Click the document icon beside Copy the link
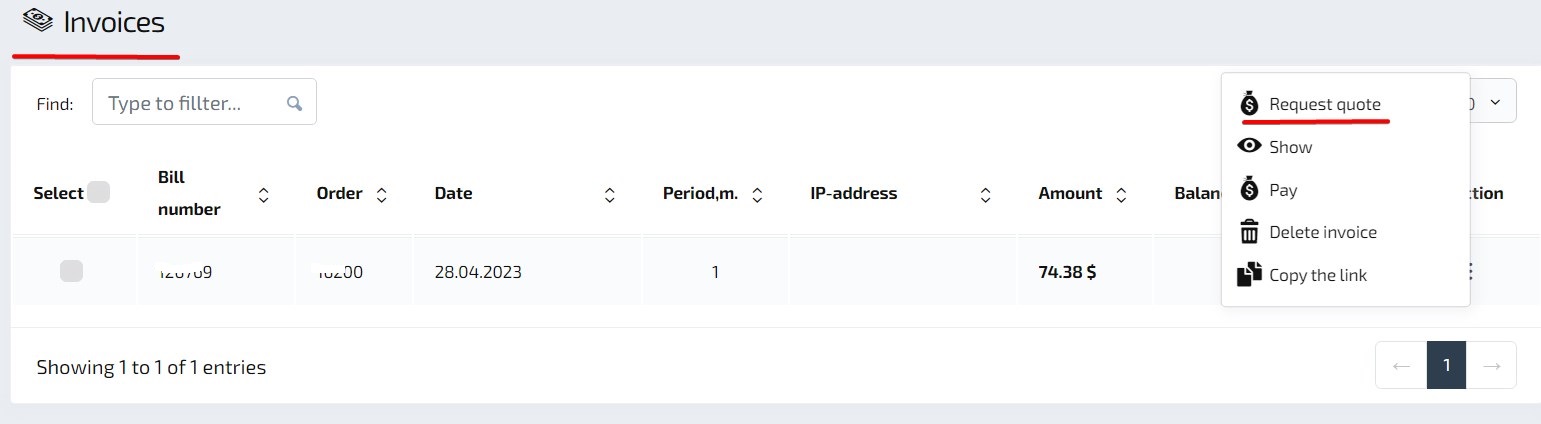 pyautogui.click(x=1249, y=275)
